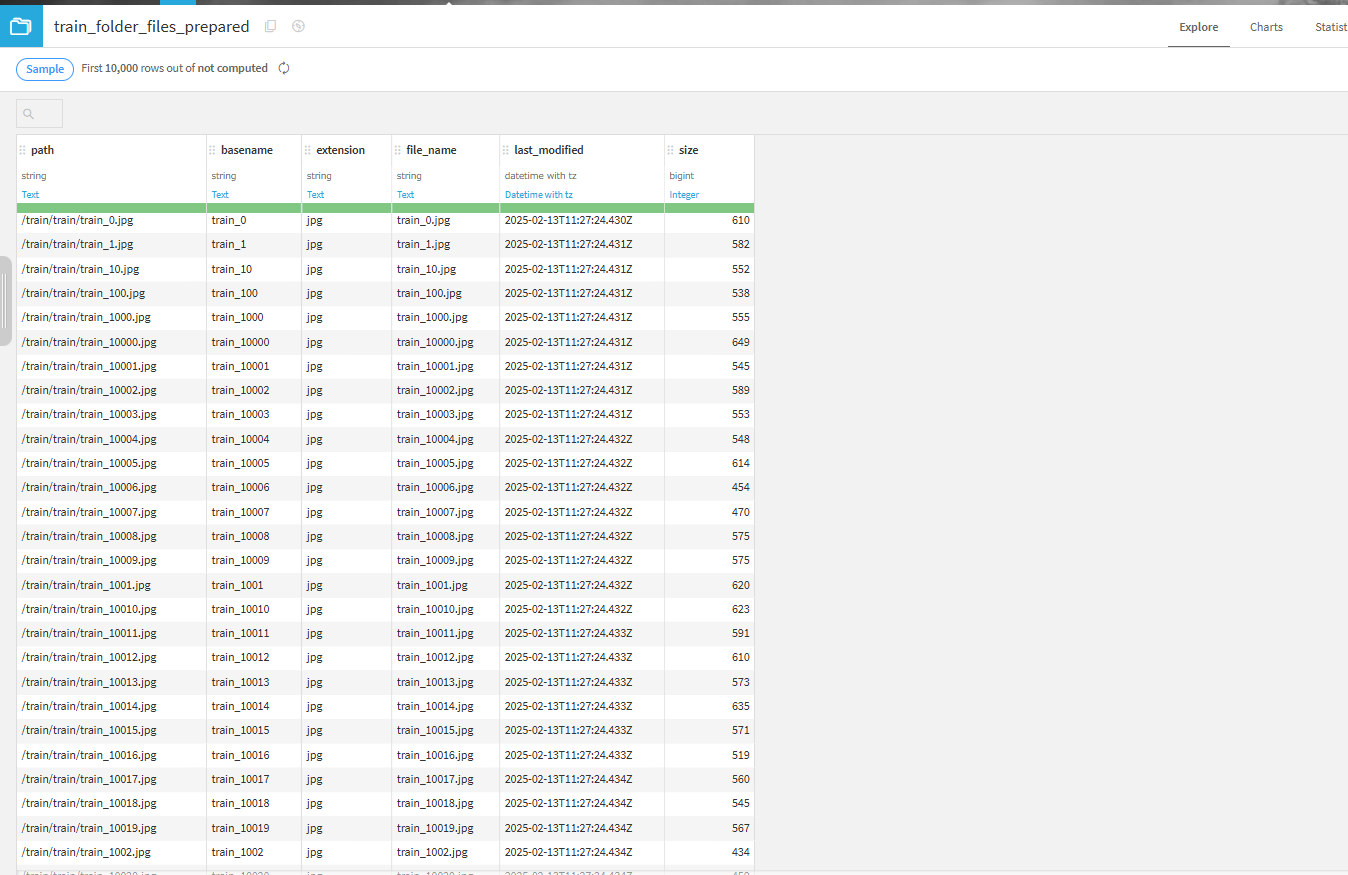Click the copy icon beside the dataset name
Viewport: 1348px width, 875px height.
270,26
